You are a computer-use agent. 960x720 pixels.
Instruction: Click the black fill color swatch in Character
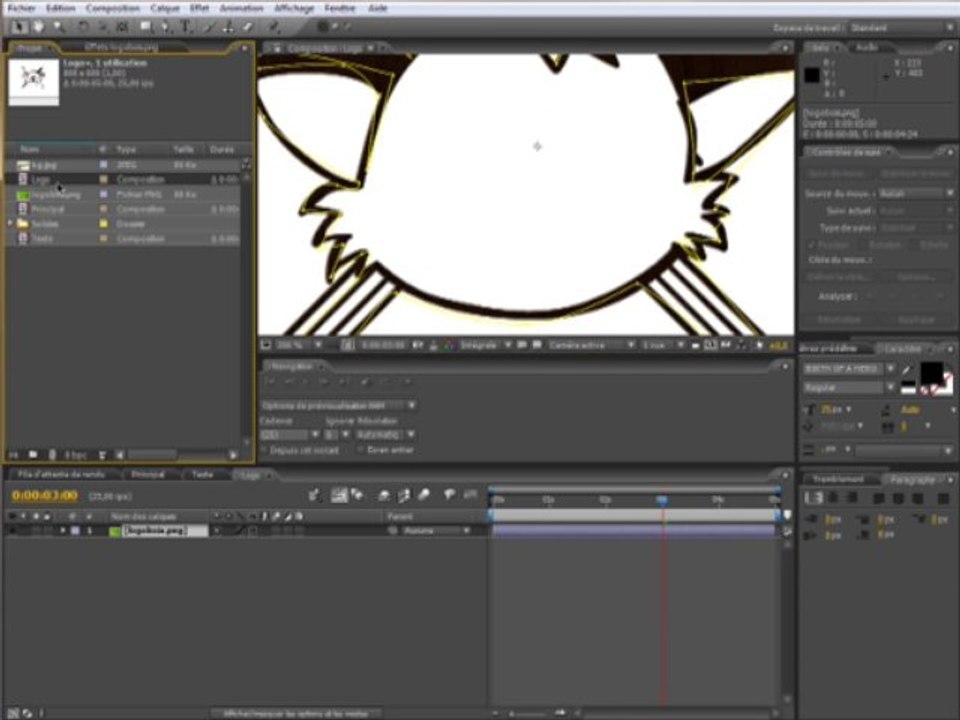932,372
